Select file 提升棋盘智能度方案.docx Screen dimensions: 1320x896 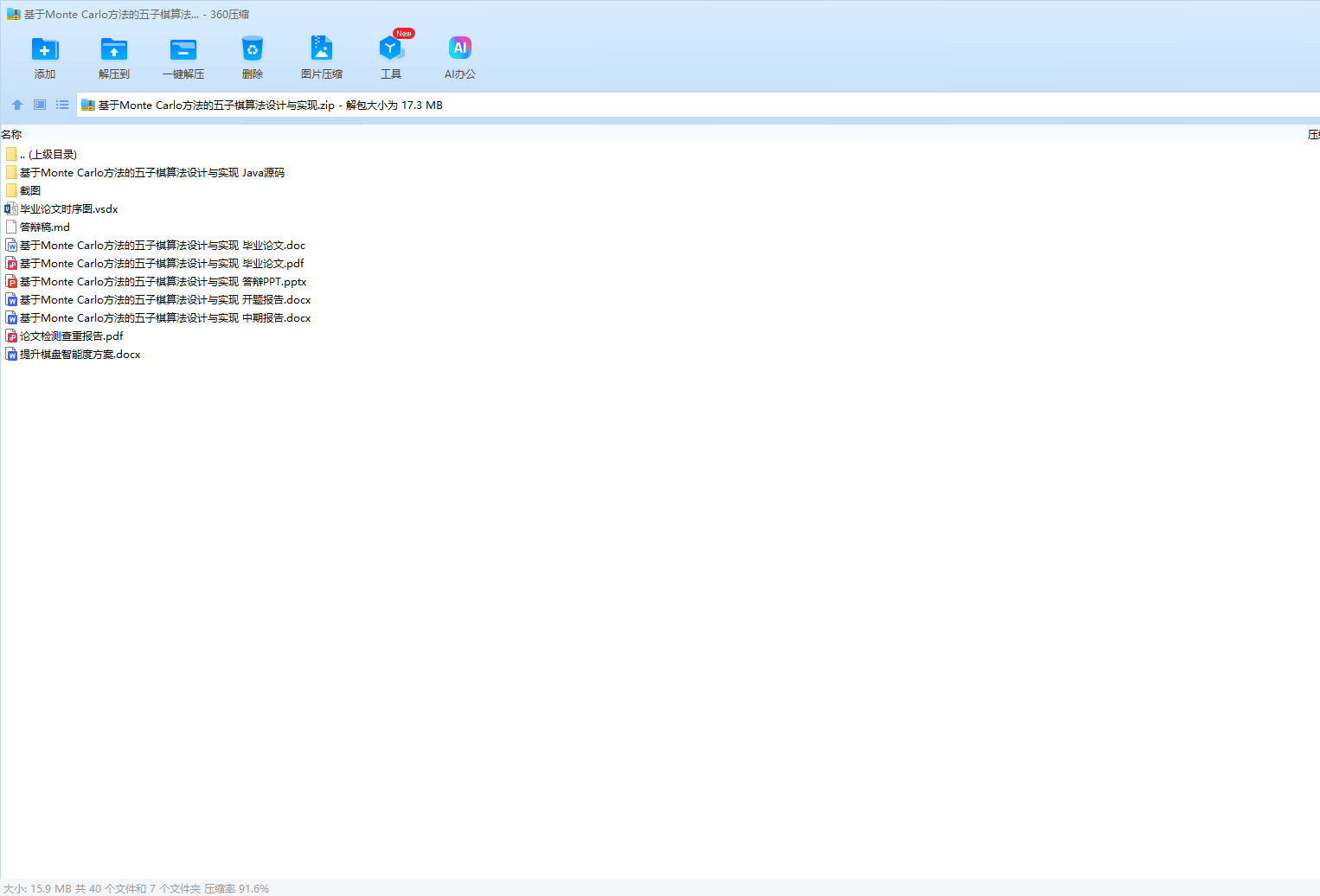[80, 355]
